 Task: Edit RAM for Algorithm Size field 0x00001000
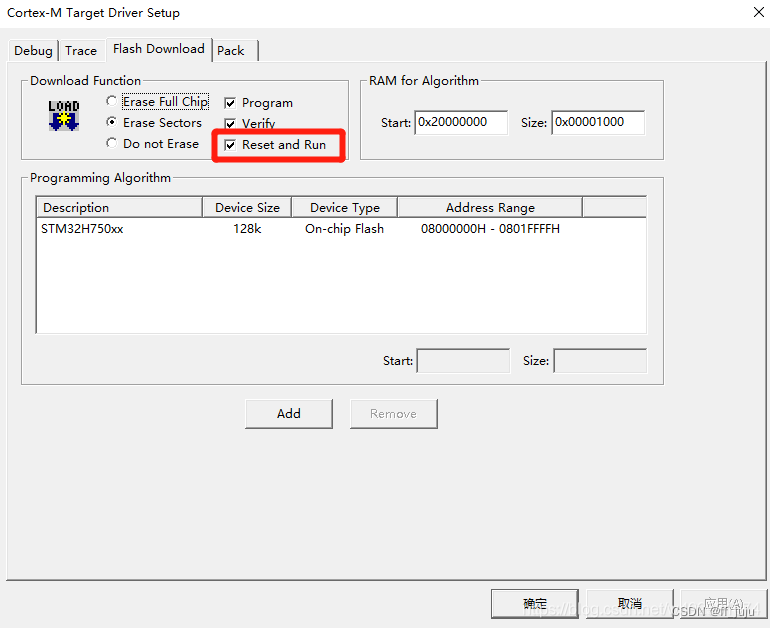[598, 122]
